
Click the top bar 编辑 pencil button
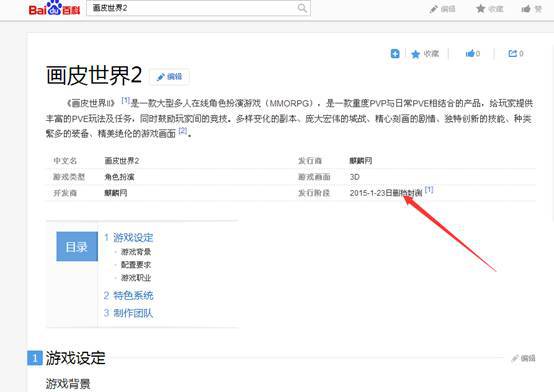(x=442, y=9)
